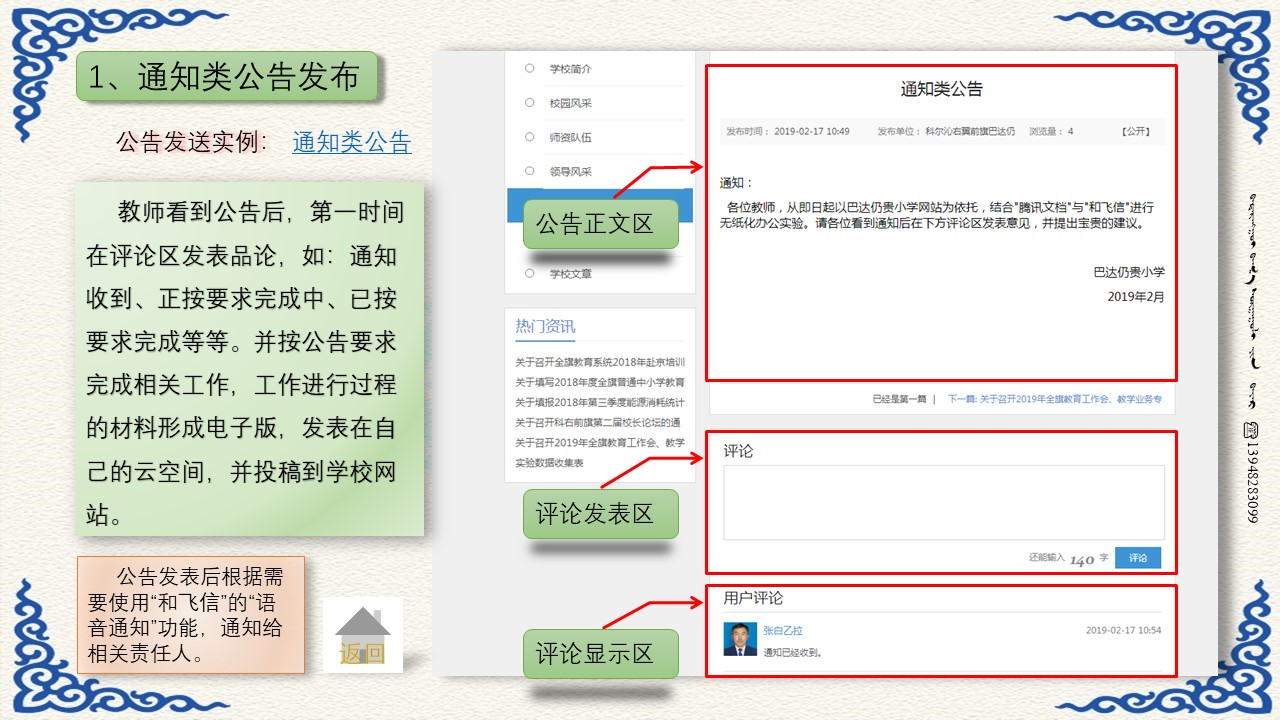Screen dimensions: 1280x720
Task: Open the 2018年第三季度能源消耗统计 news link
Action: [599, 402]
